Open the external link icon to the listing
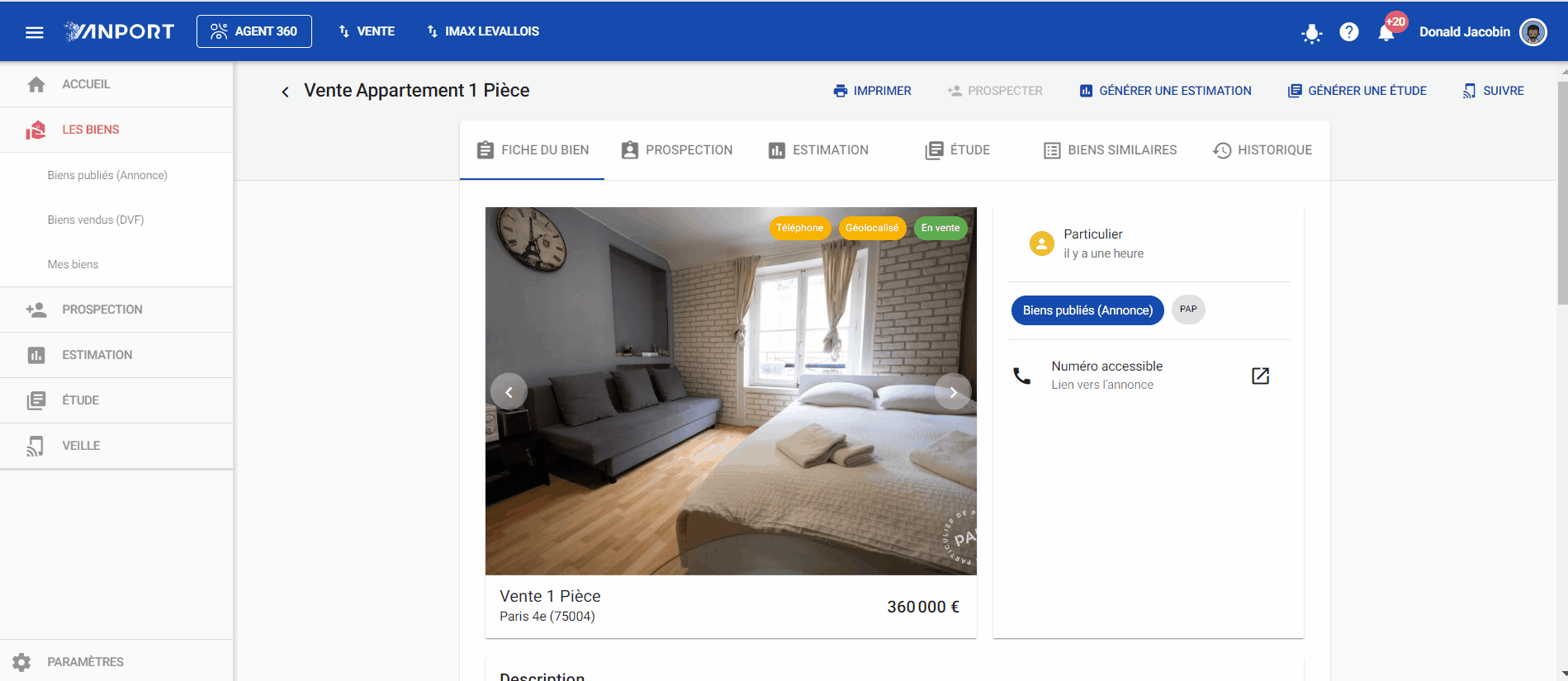1568x681 pixels. 1260,376
